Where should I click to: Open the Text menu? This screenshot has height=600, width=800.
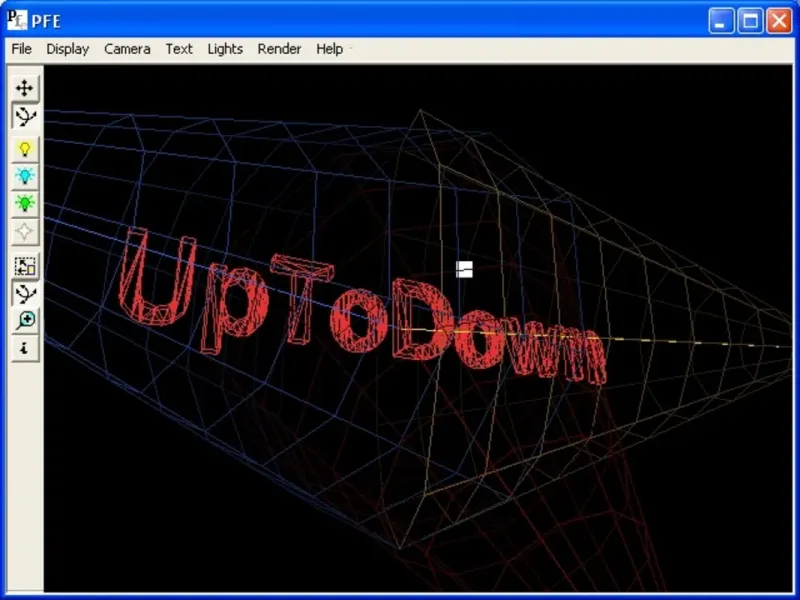pyautogui.click(x=179, y=49)
